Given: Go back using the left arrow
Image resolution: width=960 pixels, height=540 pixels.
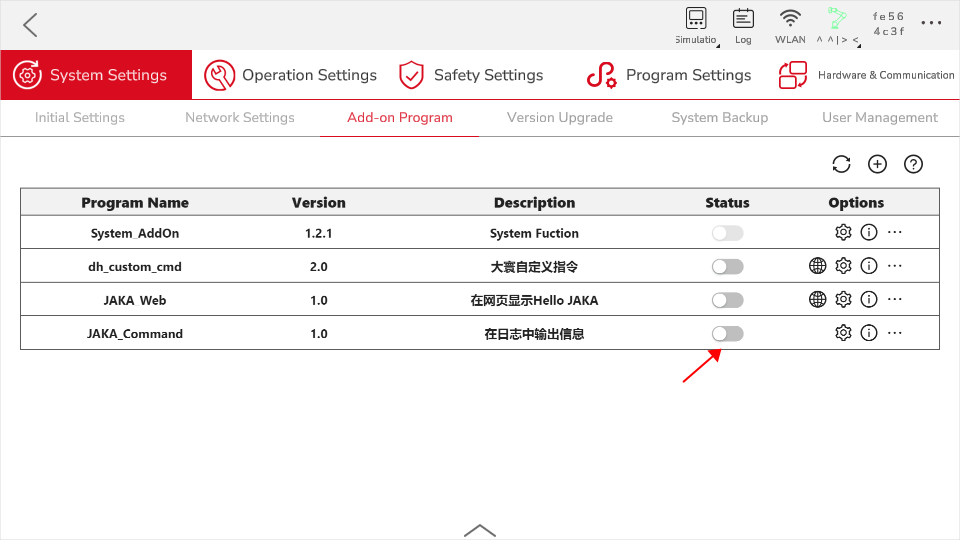Looking at the screenshot, I should 30,25.
